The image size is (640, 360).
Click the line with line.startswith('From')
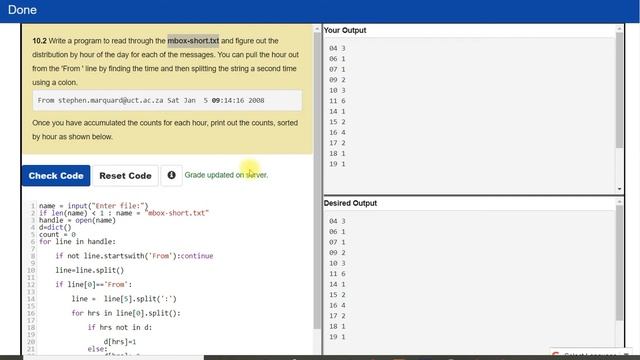click(134, 256)
